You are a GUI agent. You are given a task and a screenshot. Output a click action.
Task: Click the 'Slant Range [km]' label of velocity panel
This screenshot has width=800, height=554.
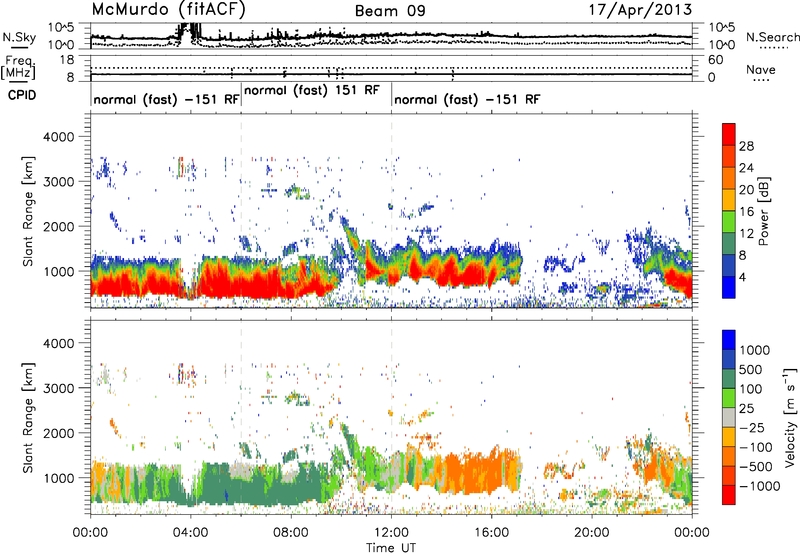tap(28, 417)
